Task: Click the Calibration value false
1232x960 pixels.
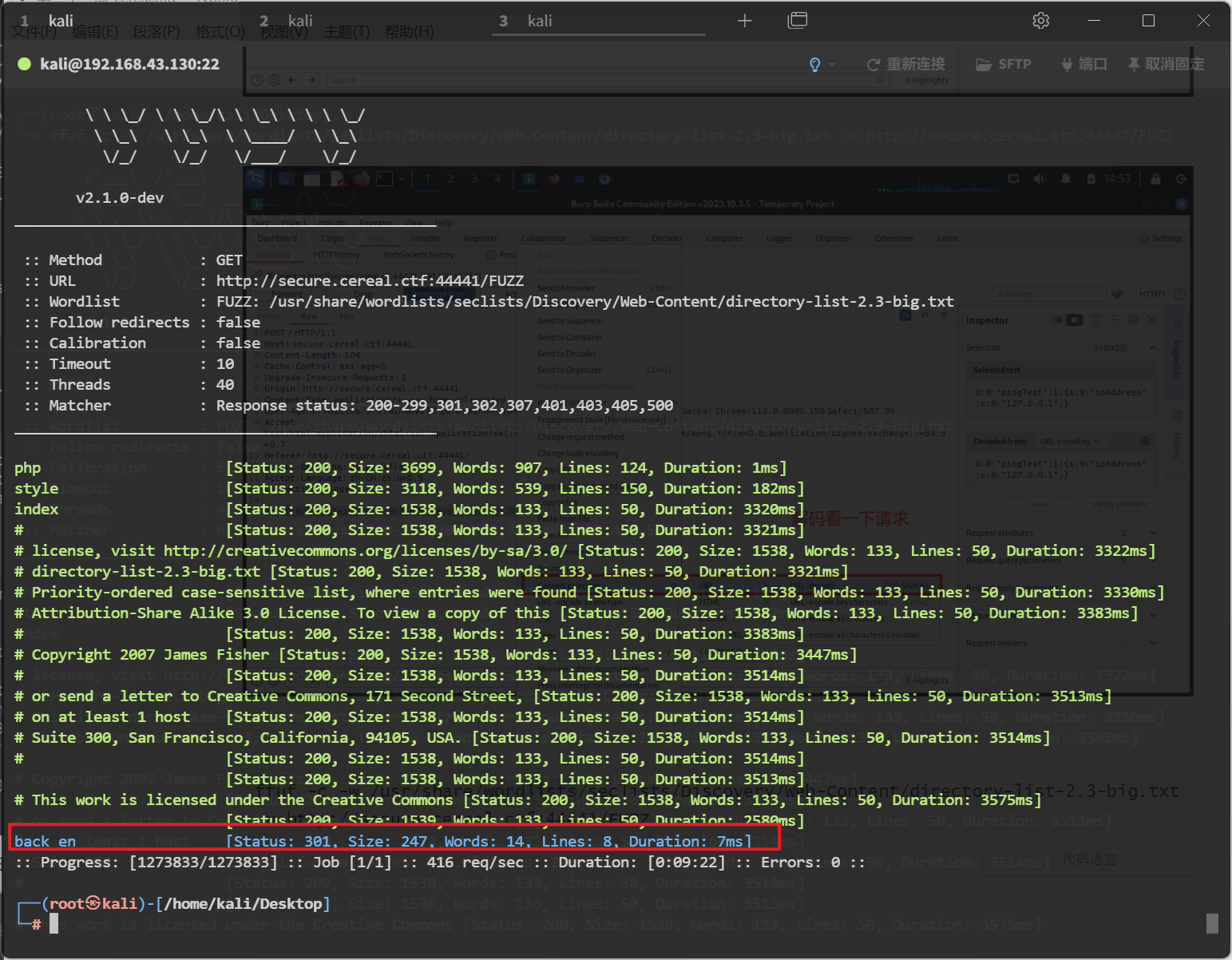Action: [x=238, y=343]
